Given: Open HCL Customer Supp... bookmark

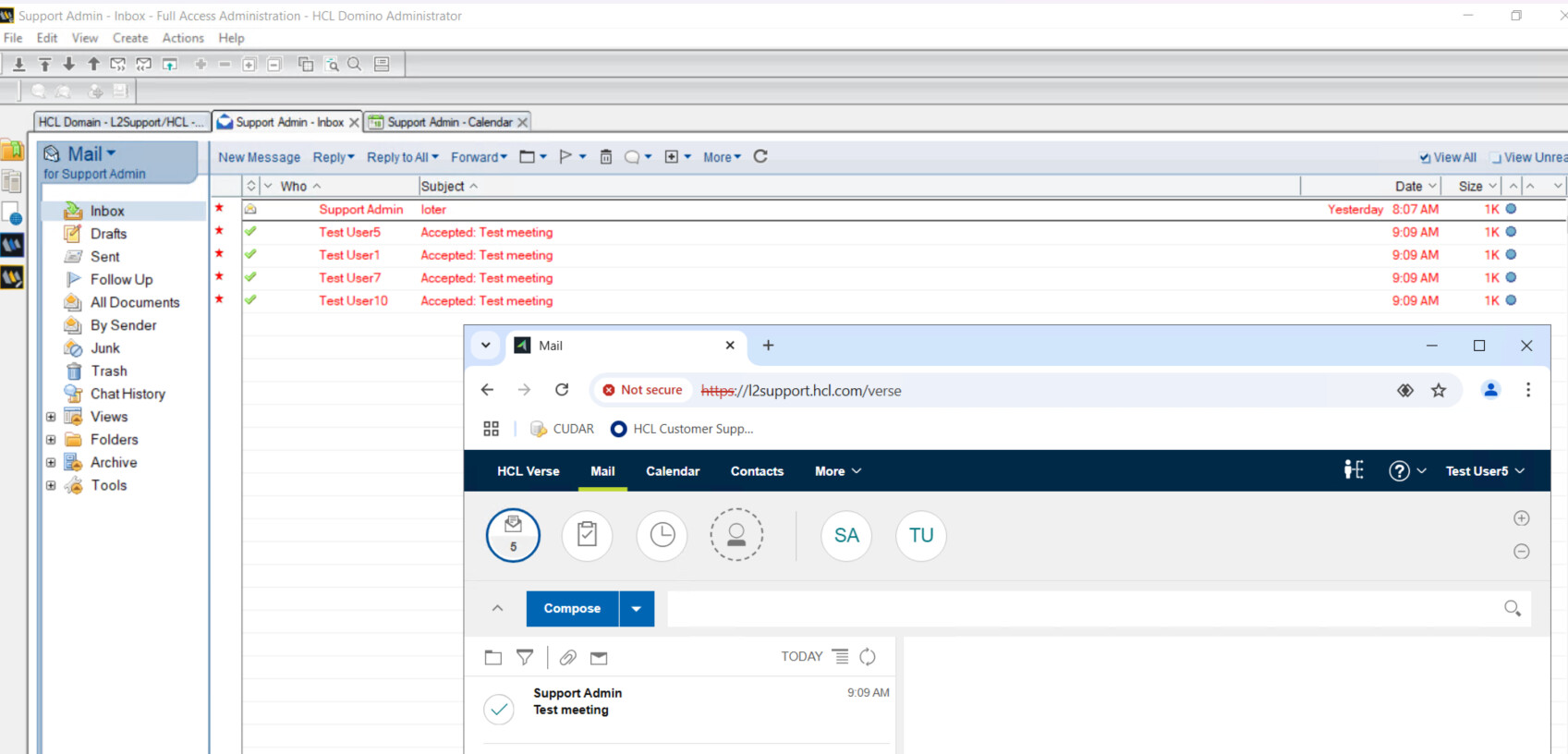Looking at the screenshot, I should click(682, 429).
